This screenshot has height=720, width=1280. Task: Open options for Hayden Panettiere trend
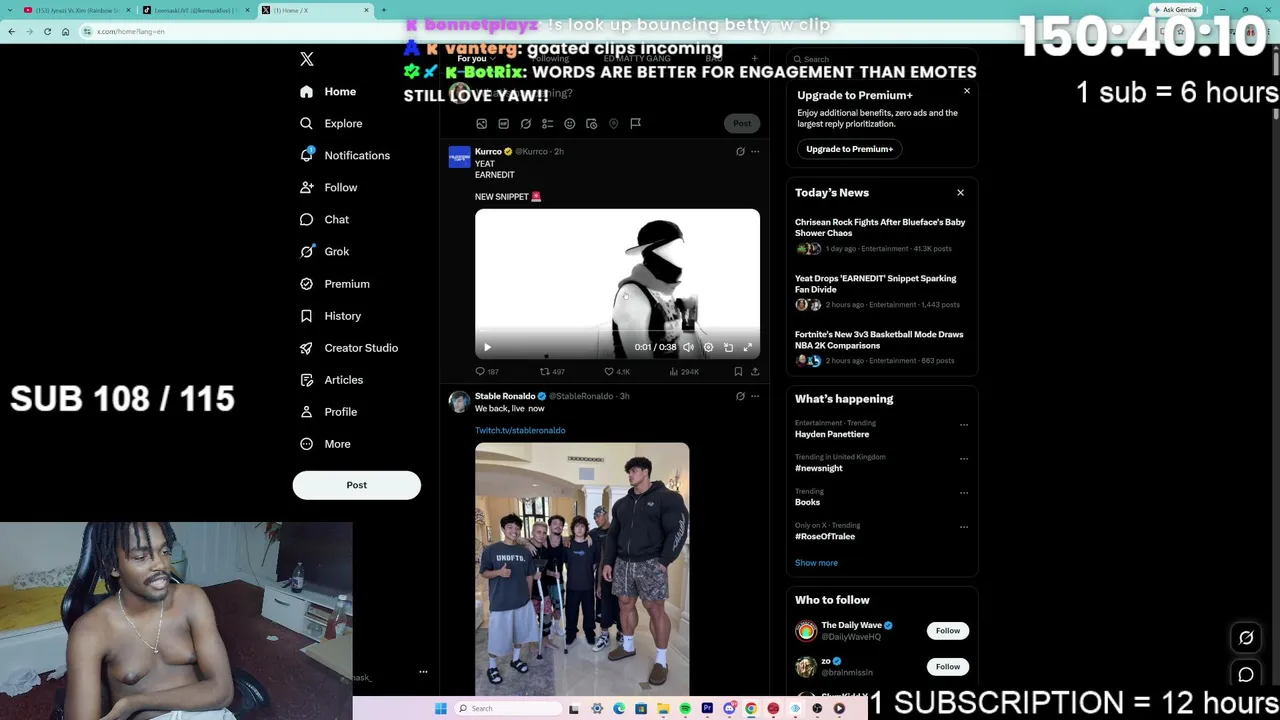[964, 425]
